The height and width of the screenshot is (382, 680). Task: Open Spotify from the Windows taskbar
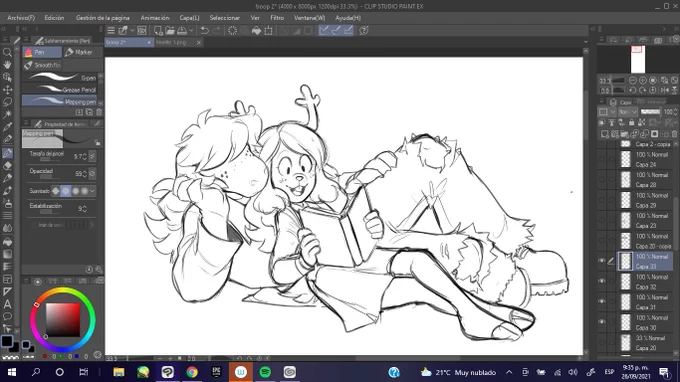click(x=265, y=372)
